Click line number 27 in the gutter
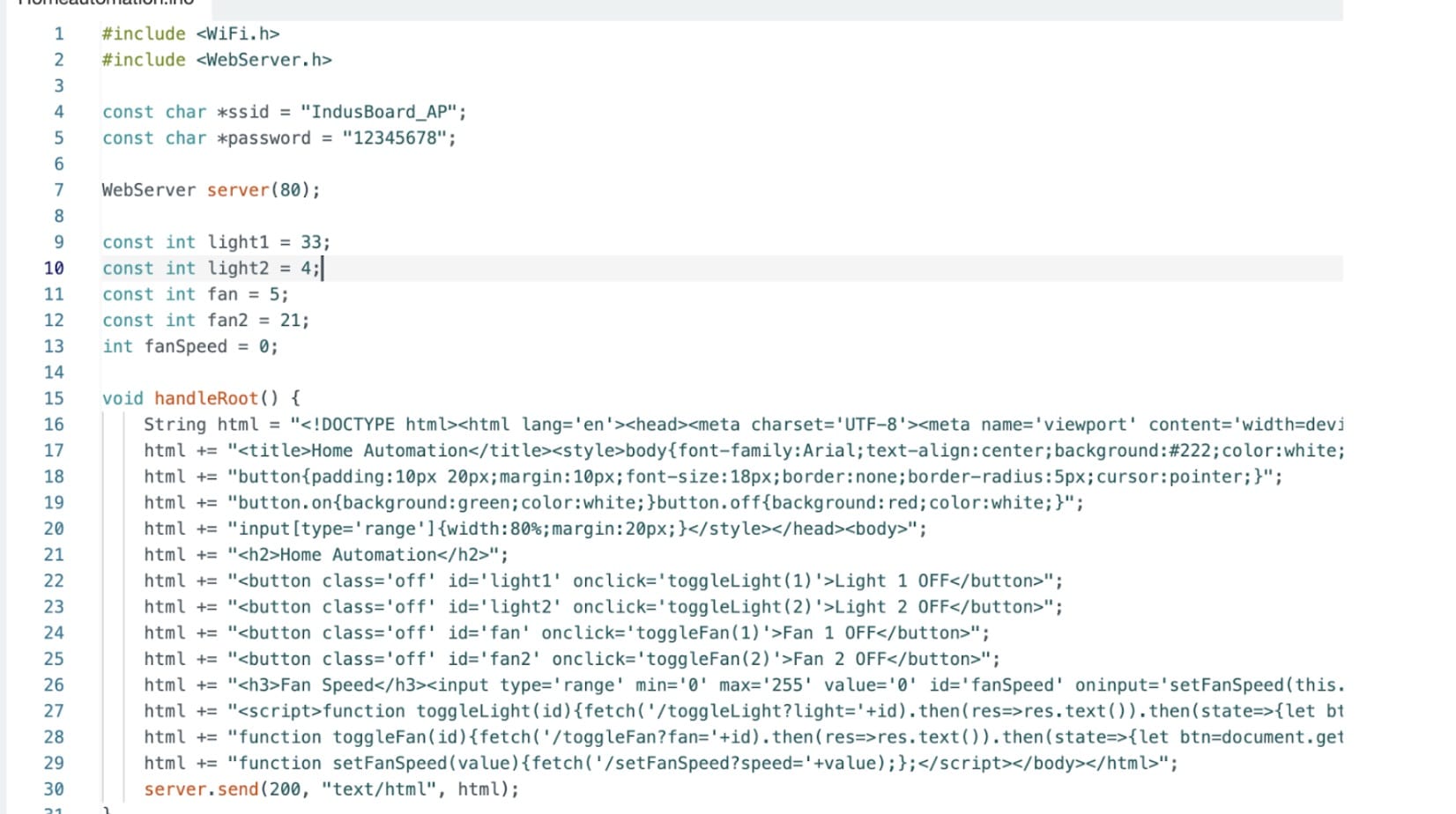Image resolution: width=1456 pixels, height=814 pixels. pyautogui.click(x=54, y=711)
